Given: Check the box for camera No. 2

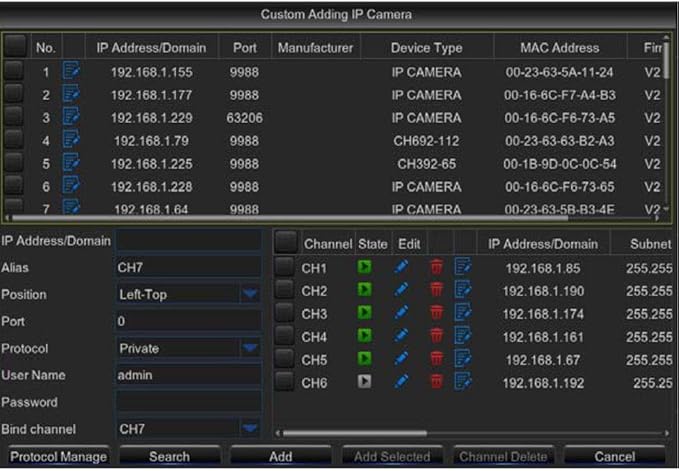Looking at the screenshot, I should (13, 94).
